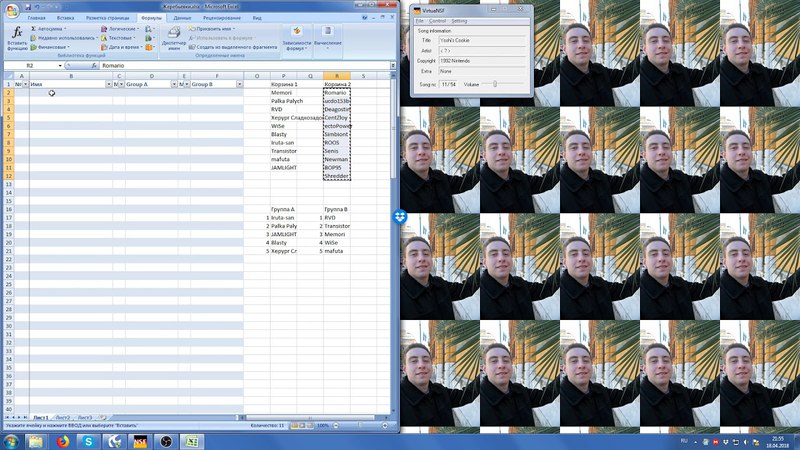Open the Name Manager (Диспетчер имен)
The image size is (800, 450).
174,38
